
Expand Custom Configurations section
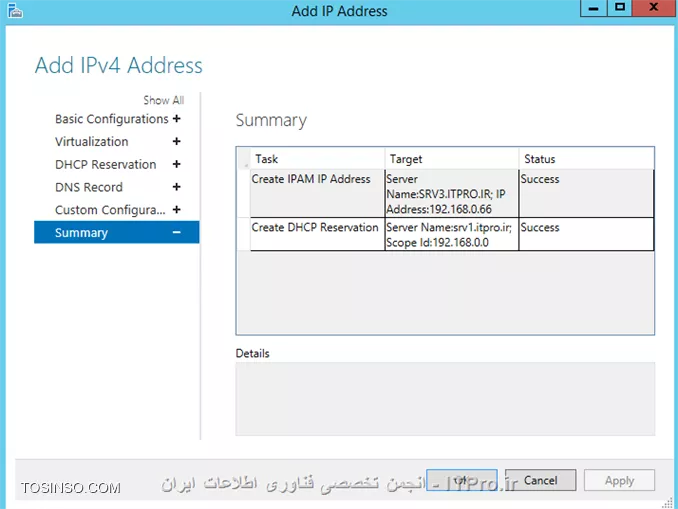coord(176,210)
